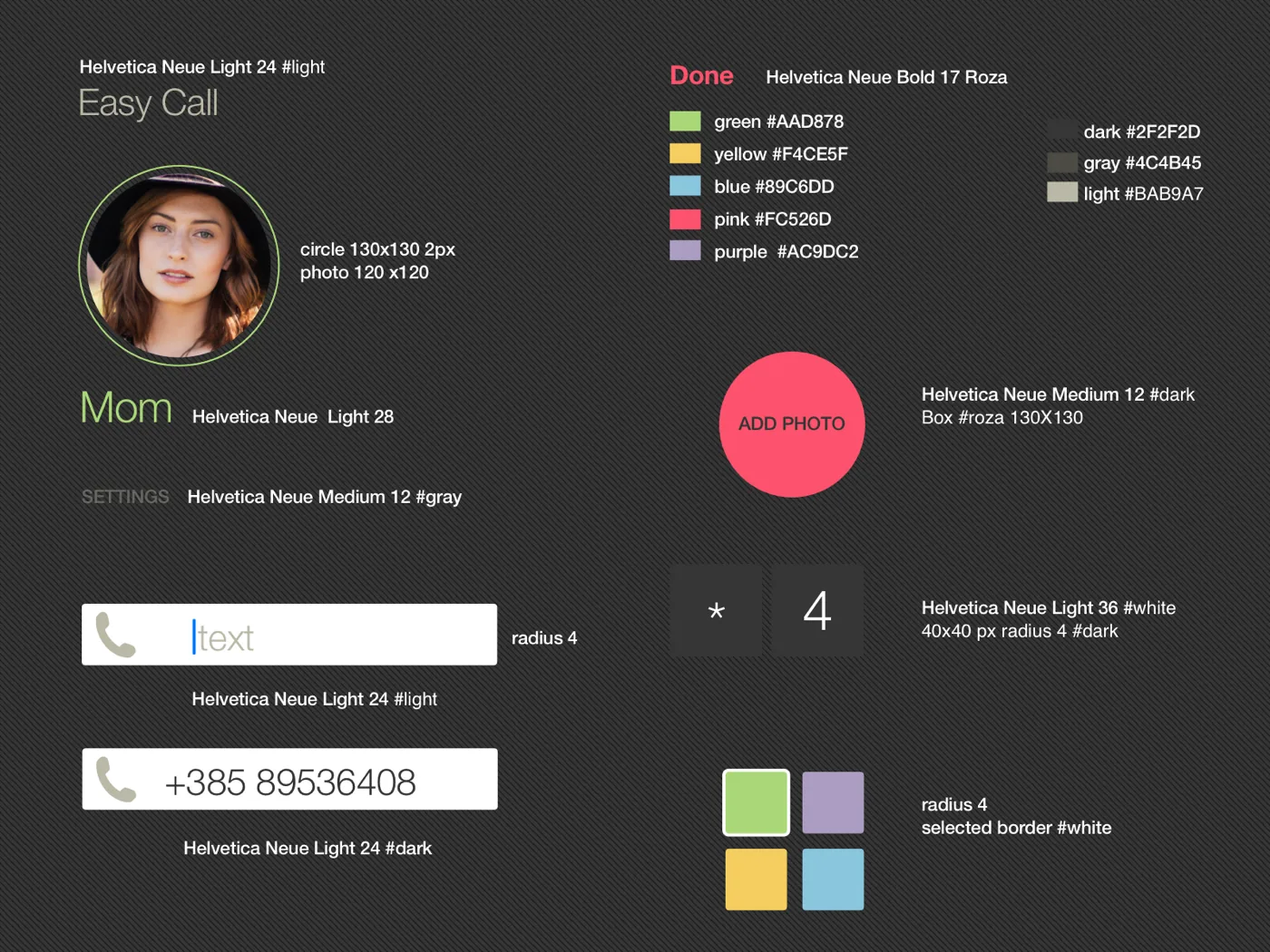Tap the number 4 keypad key
Image resolution: width=1270 pixels, height=952 pixels.
(817, 610)
